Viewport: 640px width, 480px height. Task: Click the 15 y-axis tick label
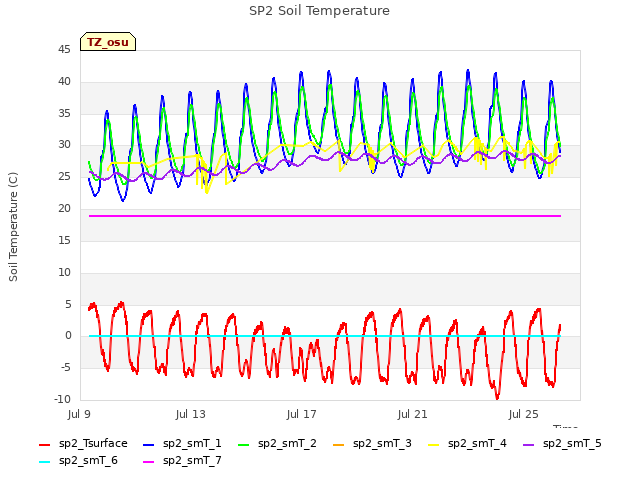pos(64,240)
